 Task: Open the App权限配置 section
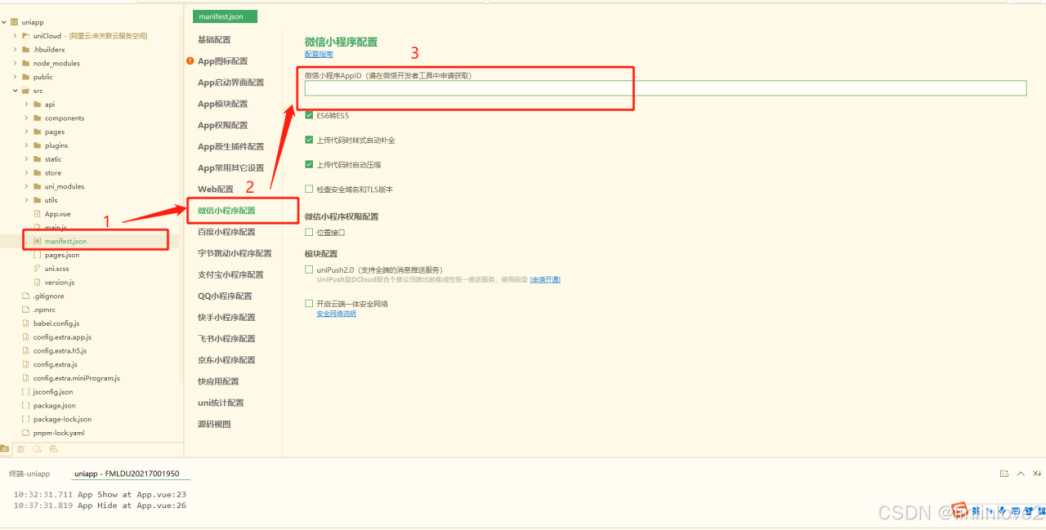point(223,125)
